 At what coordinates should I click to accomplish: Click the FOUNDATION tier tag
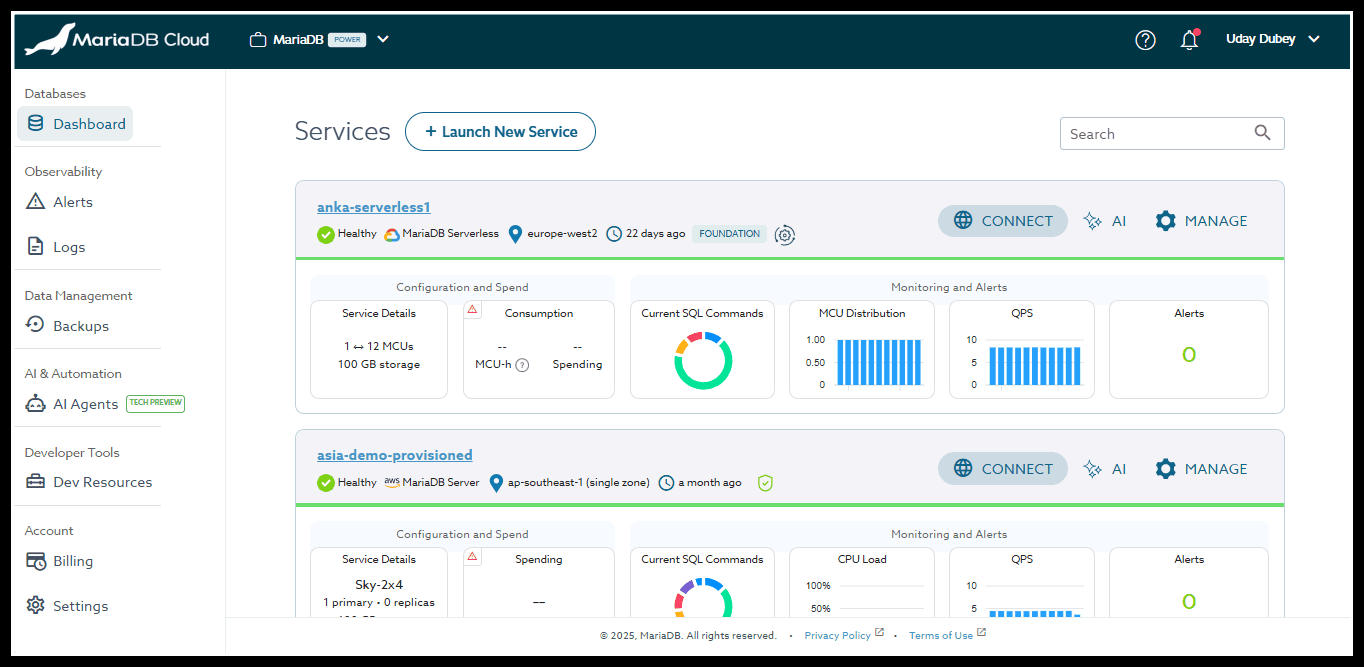729,234
